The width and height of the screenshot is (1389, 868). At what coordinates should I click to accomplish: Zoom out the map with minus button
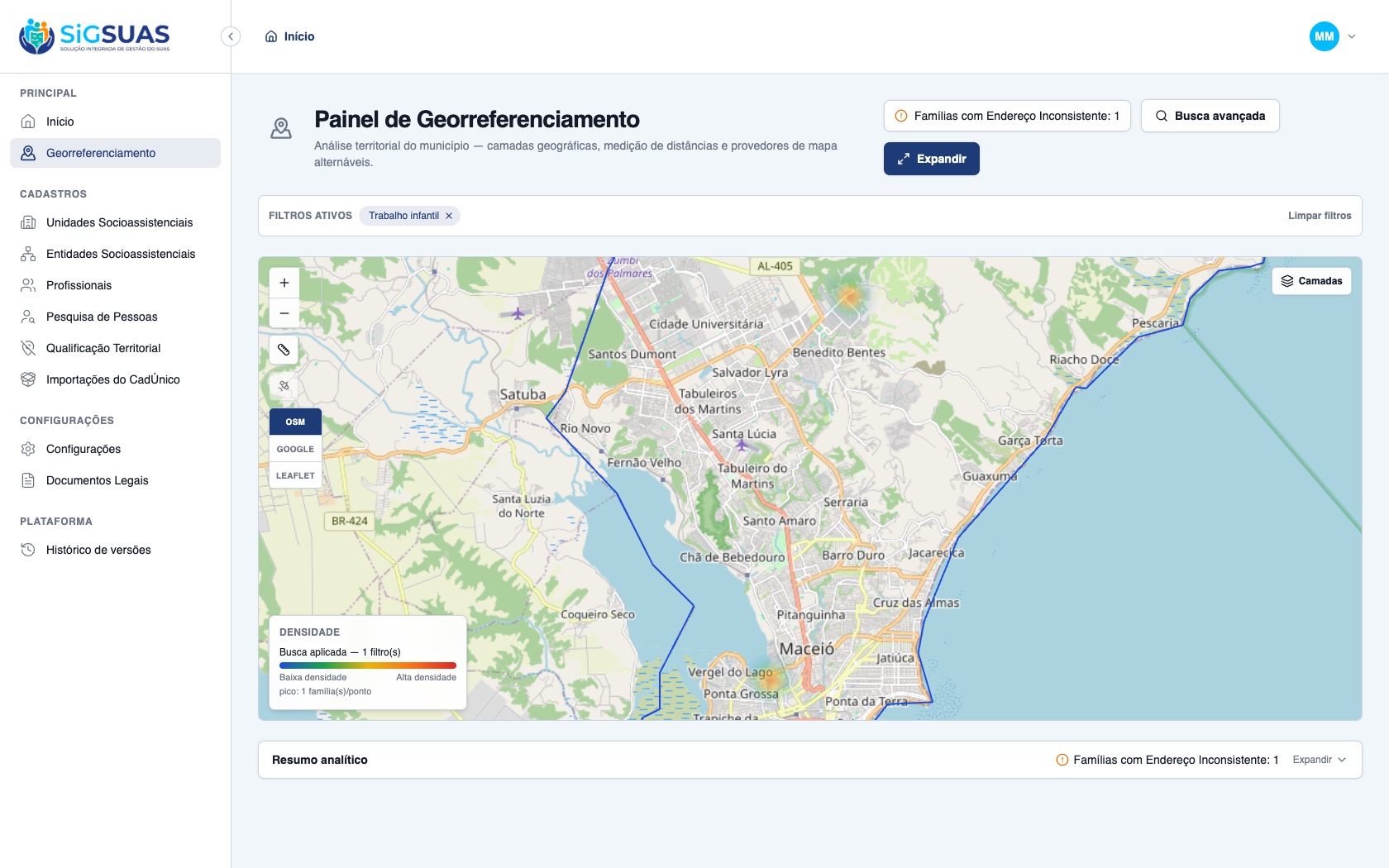(x=284, y=313)
